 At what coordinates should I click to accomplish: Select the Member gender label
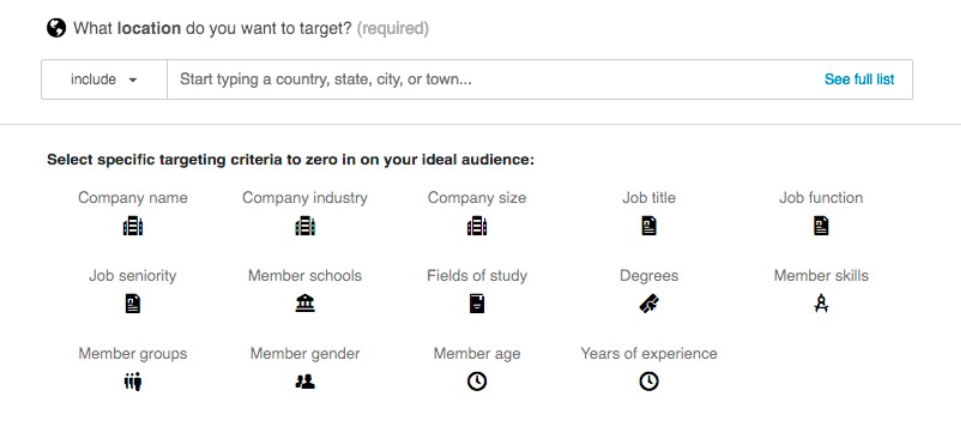pos(305,354)
